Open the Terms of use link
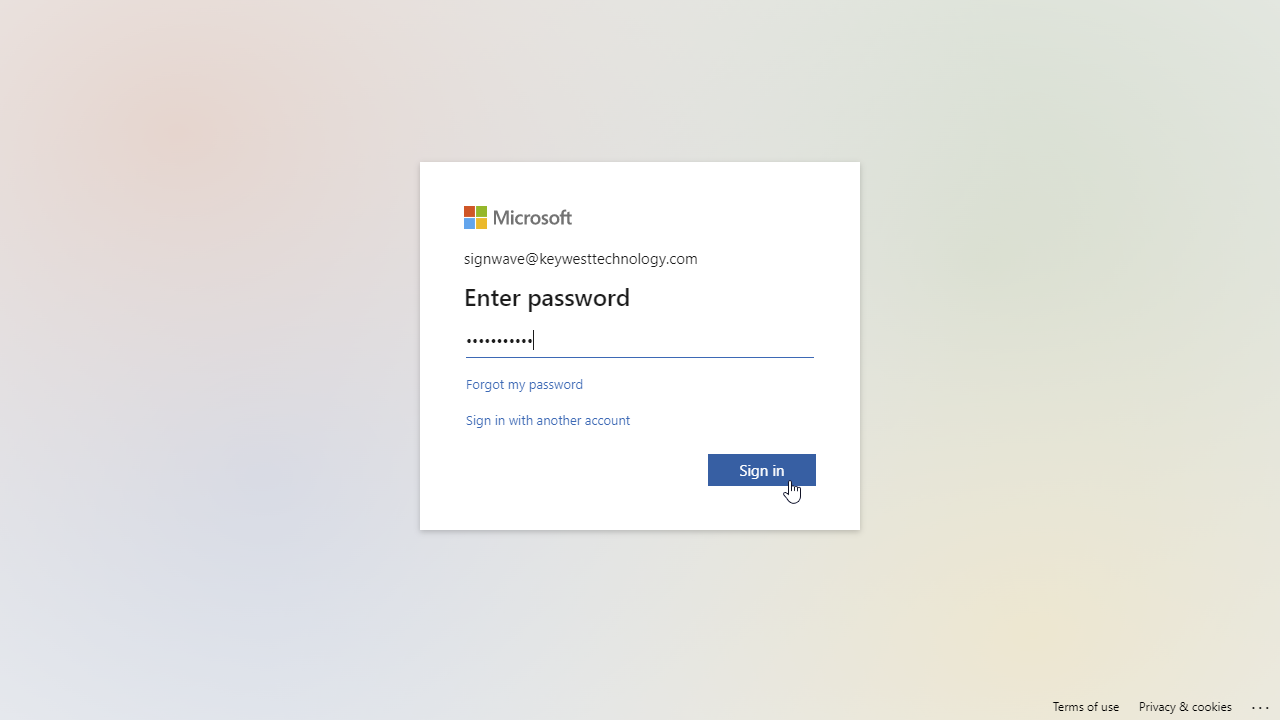Viewport: 1280px width, 720px height. (x=1086, y=707)
